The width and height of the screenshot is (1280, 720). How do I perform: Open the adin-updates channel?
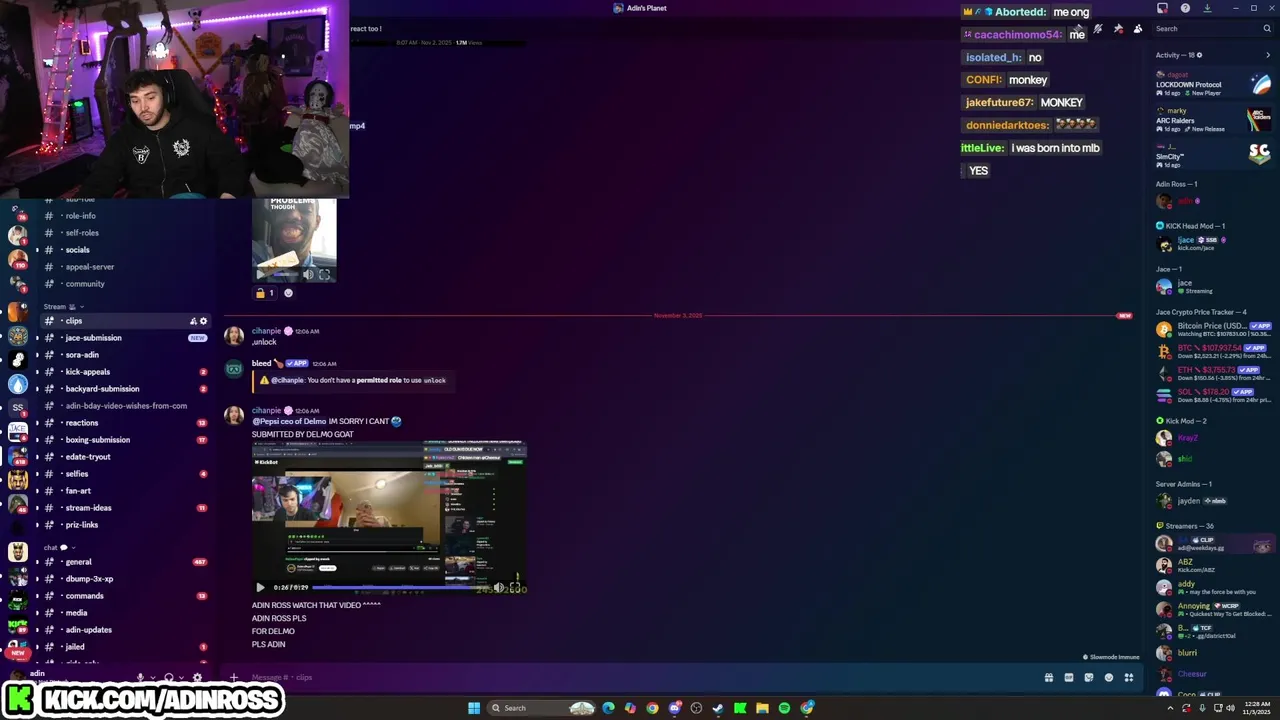pos(124,630)
